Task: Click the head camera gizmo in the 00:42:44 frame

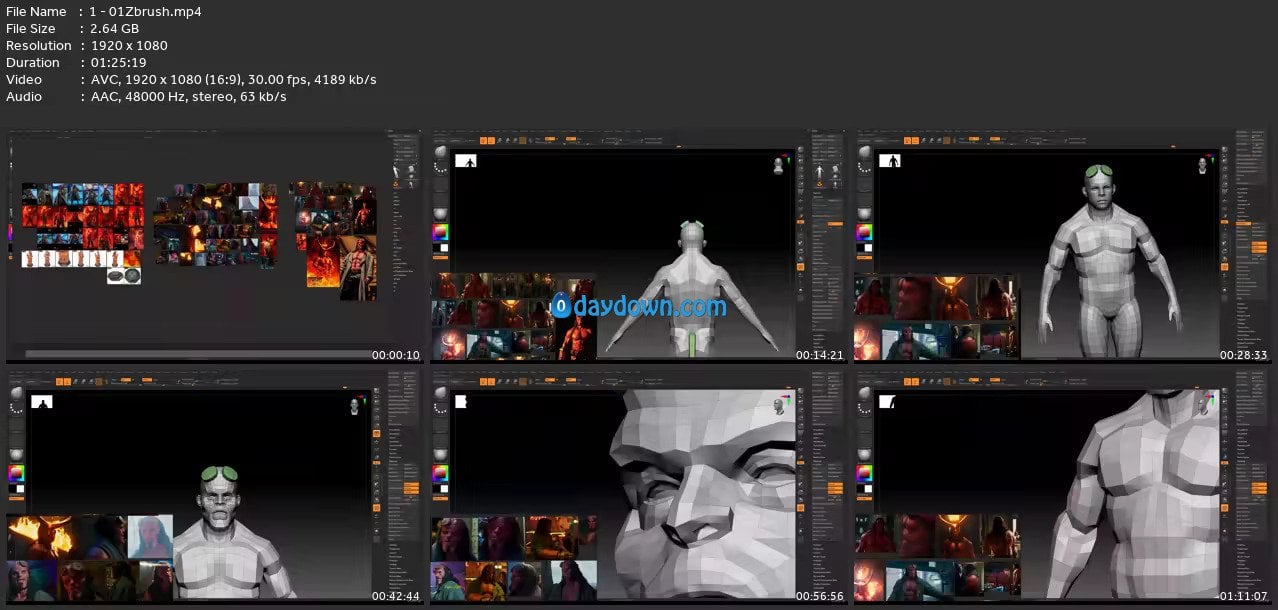Action: [356, 407]
